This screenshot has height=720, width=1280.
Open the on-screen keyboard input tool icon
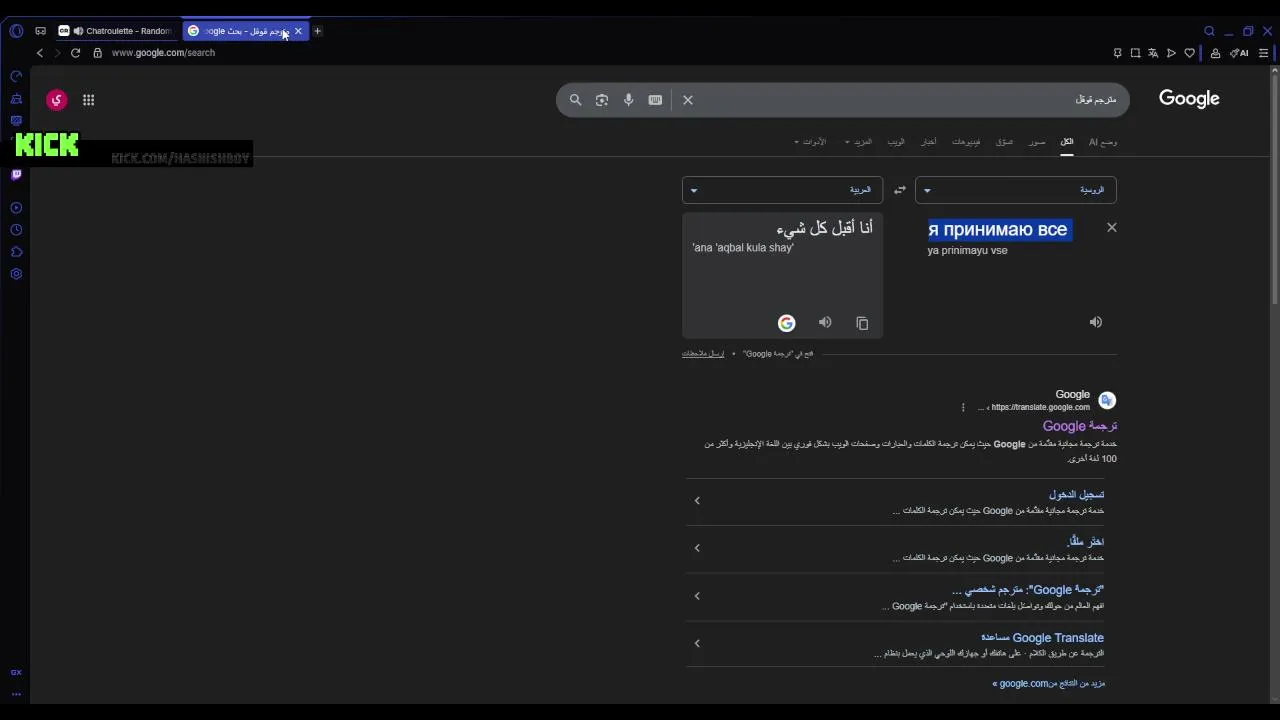click(x=655, y=100)
